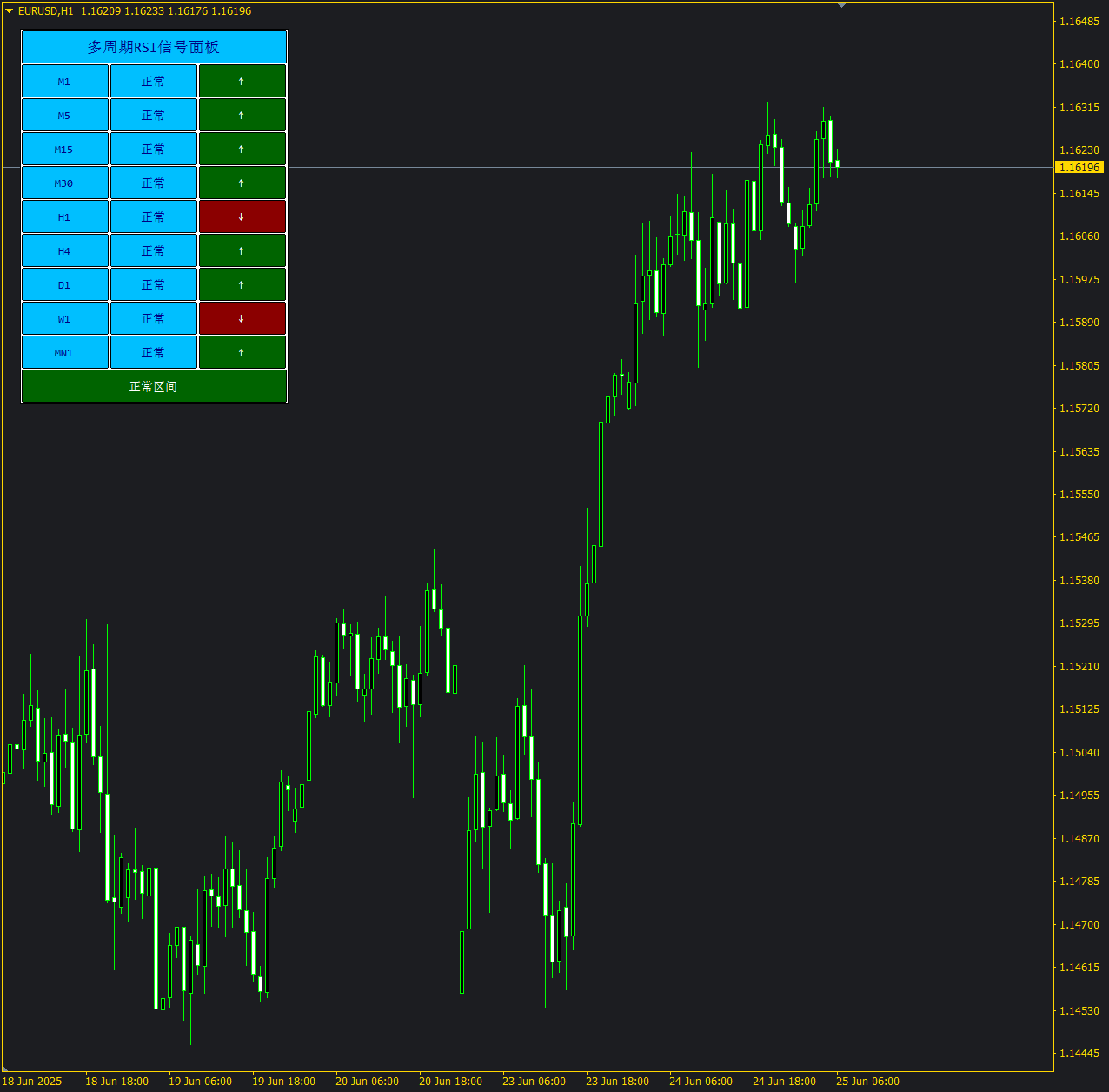The height and width of the screenshot is (1092, 1109).
Task: Click the green up arrow in M30 row
Action: click(242, 183)
